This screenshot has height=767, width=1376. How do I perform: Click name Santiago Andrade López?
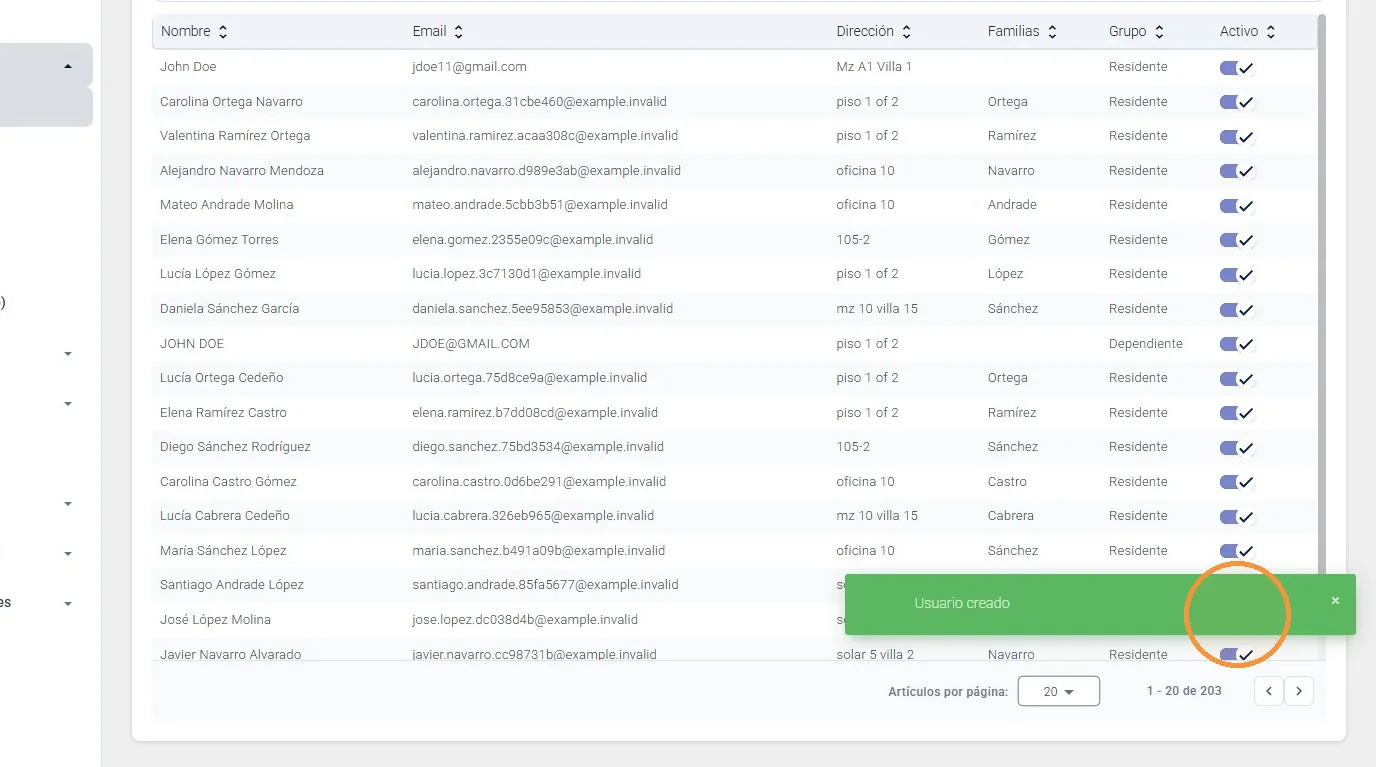(232, 584)
